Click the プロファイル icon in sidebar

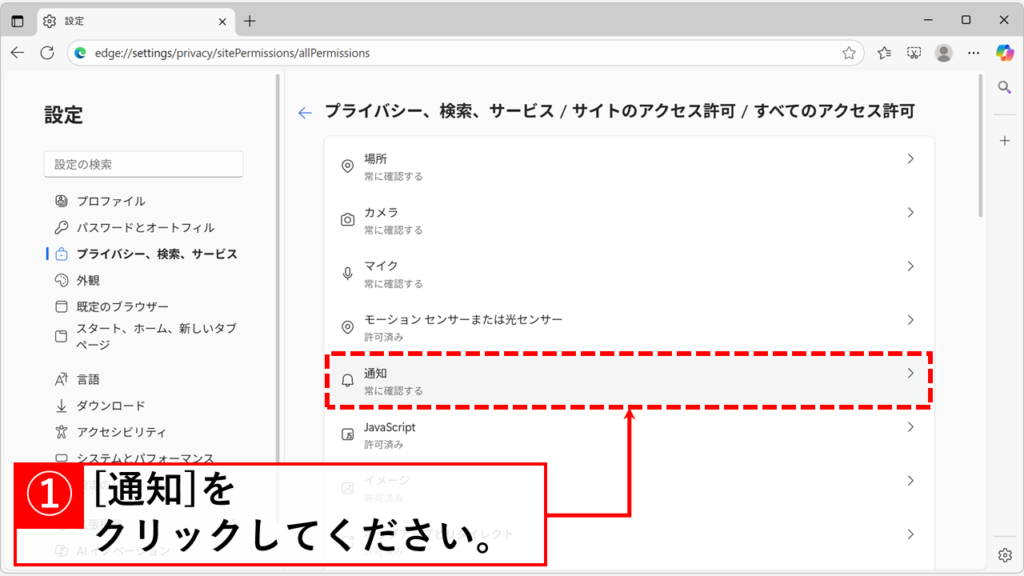pos(61,201)
